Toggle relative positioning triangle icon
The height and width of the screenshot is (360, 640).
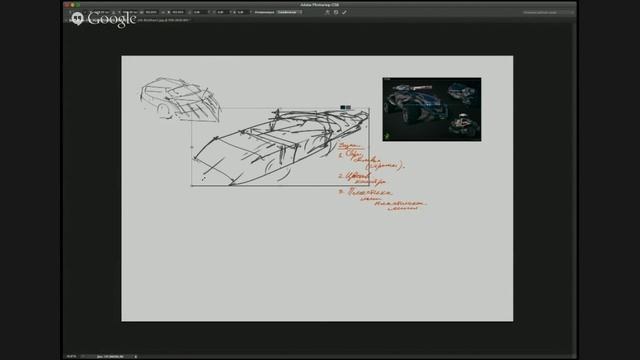click(114, 12)
